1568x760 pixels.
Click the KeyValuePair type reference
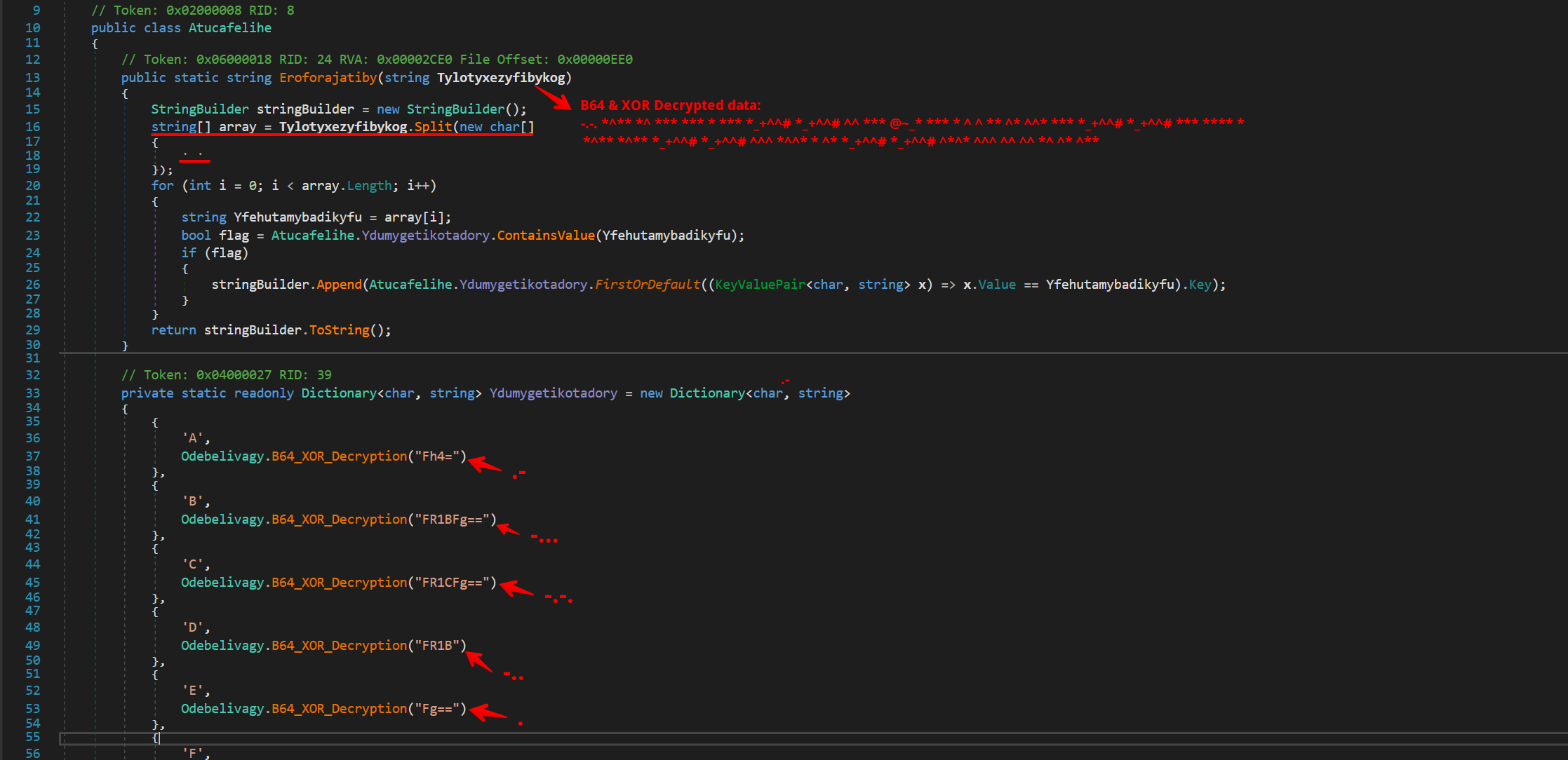[760, 285]
